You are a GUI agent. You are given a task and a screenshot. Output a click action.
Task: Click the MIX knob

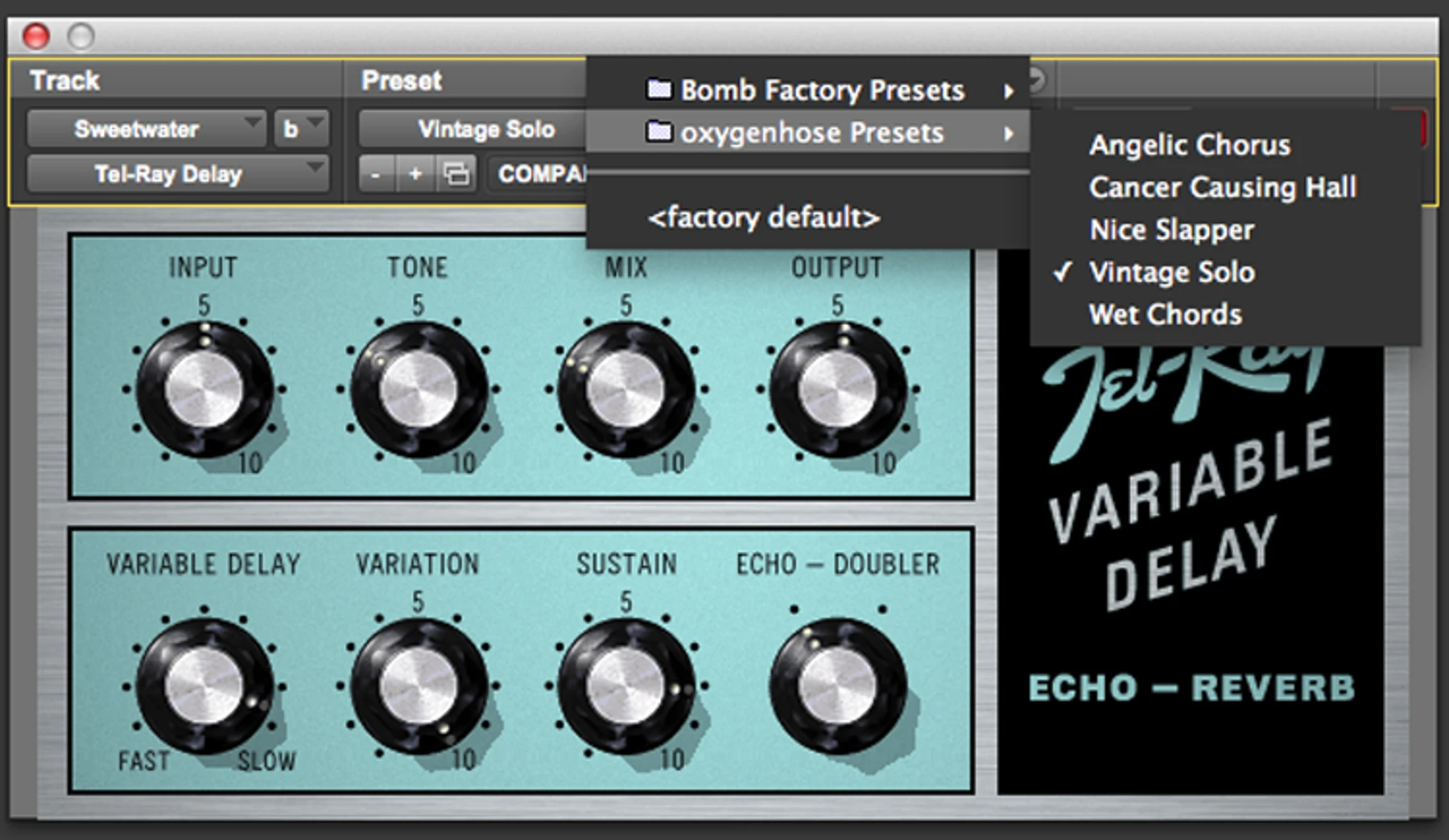click(625, 389)
